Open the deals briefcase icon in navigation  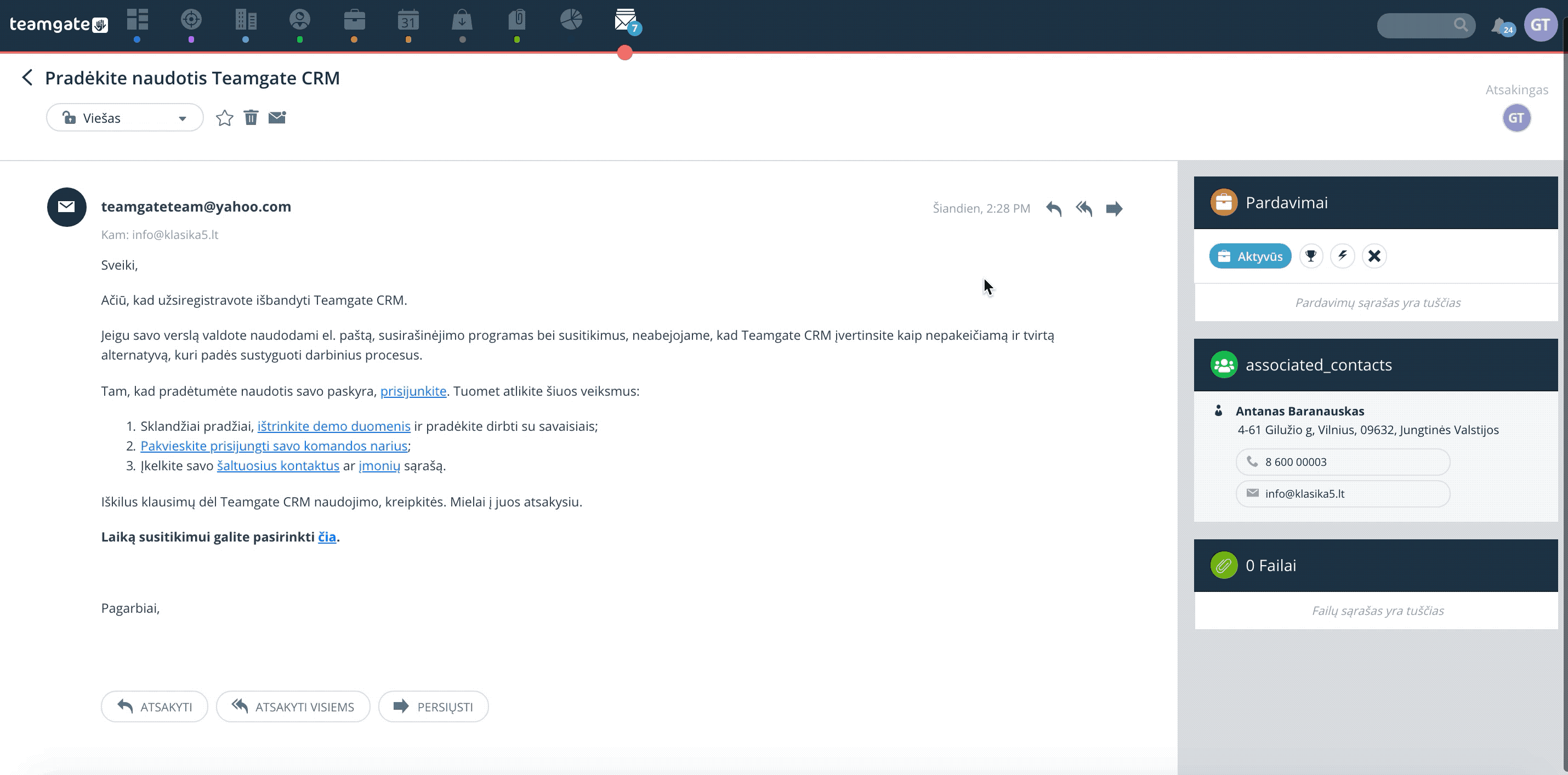pyautogui.click(x=354, y=20)
